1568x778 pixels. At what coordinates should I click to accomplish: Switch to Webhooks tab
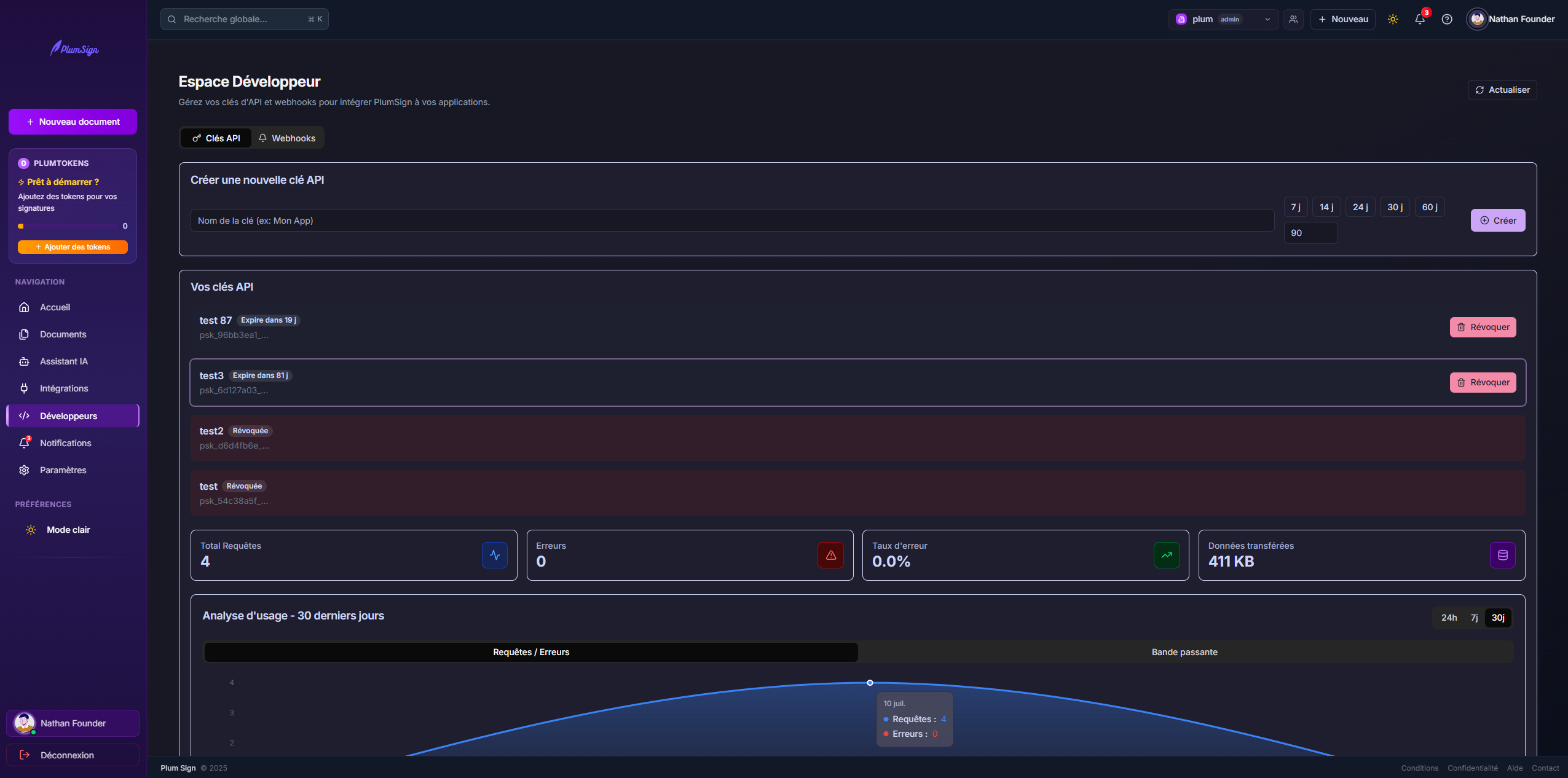coord(287,138)
